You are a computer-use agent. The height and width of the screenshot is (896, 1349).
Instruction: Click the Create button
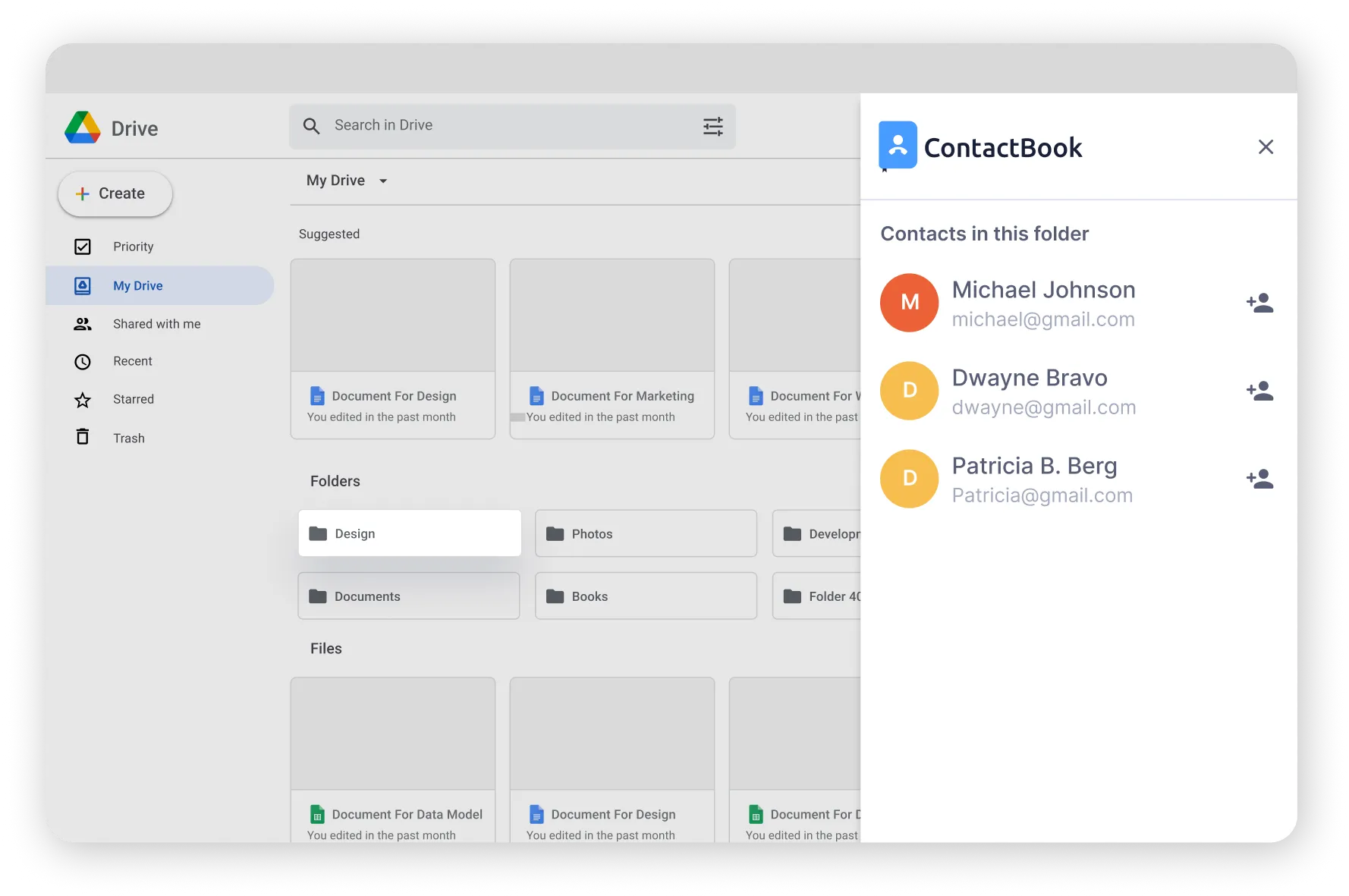[115, 193]
